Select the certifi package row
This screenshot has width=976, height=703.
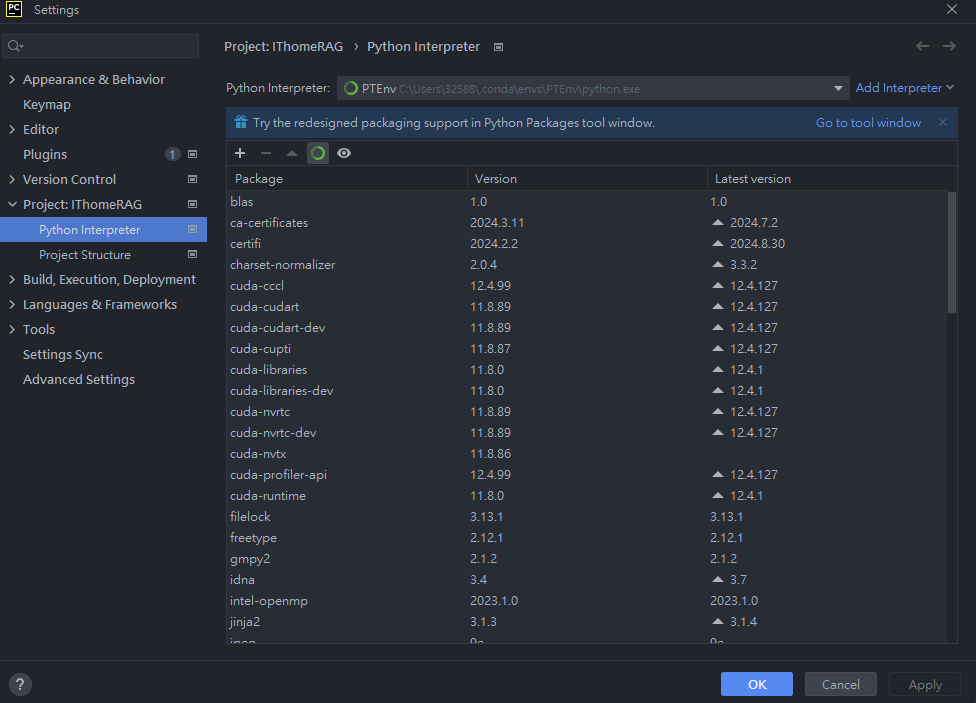tap(586, 243)
